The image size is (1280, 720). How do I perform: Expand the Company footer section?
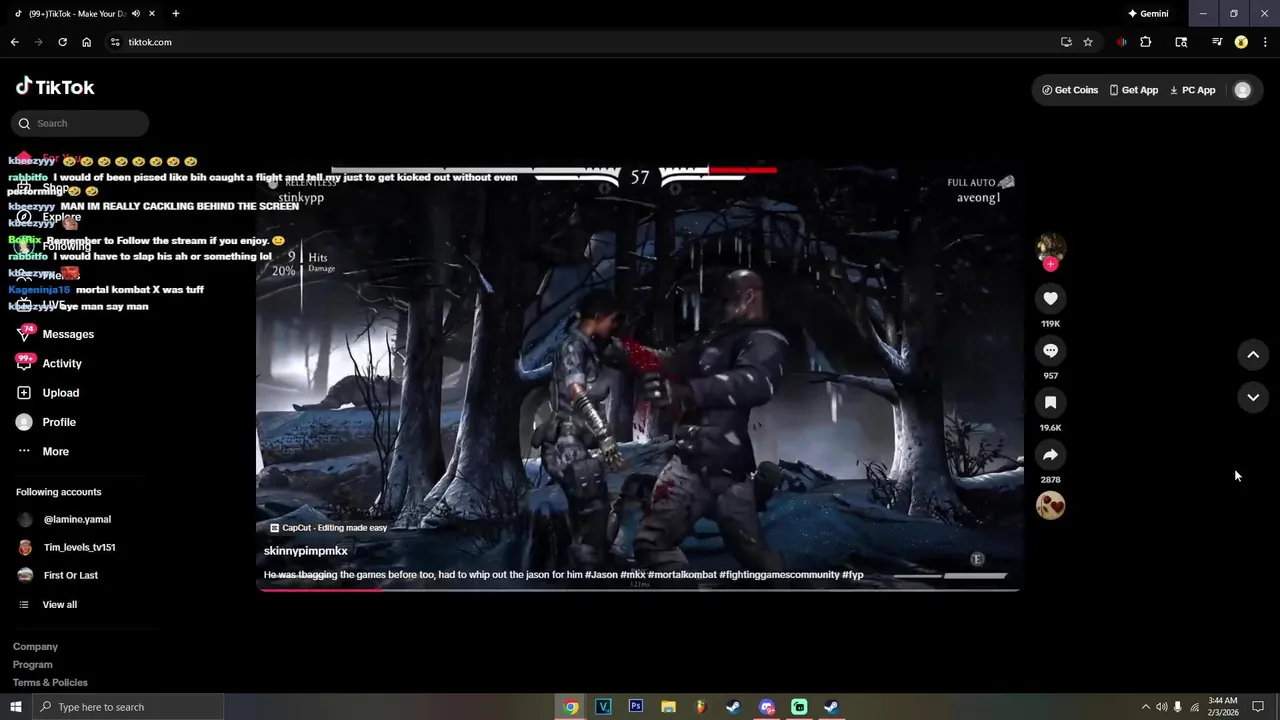(35, 647)
